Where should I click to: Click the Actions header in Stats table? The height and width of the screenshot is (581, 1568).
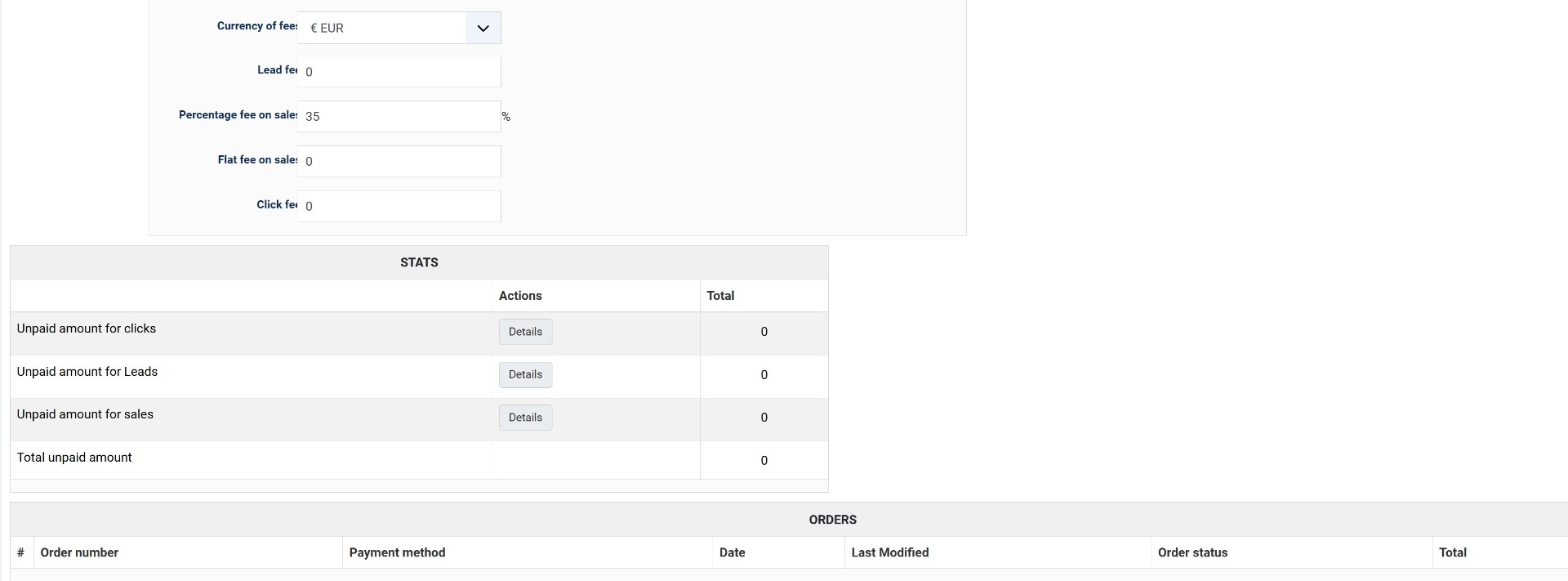[x=520, y=296]
